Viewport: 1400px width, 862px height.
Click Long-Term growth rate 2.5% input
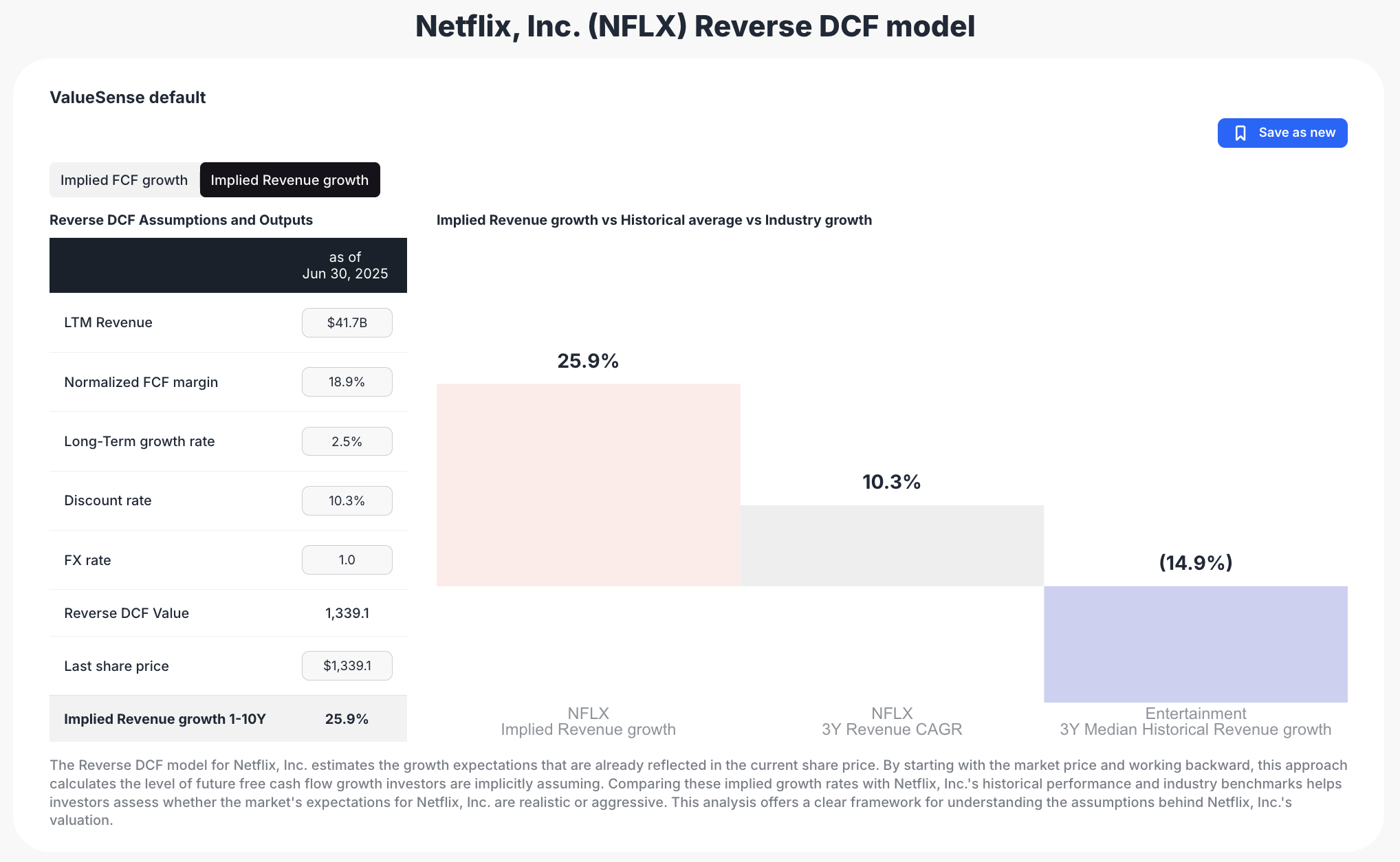(x=347, y=441)
